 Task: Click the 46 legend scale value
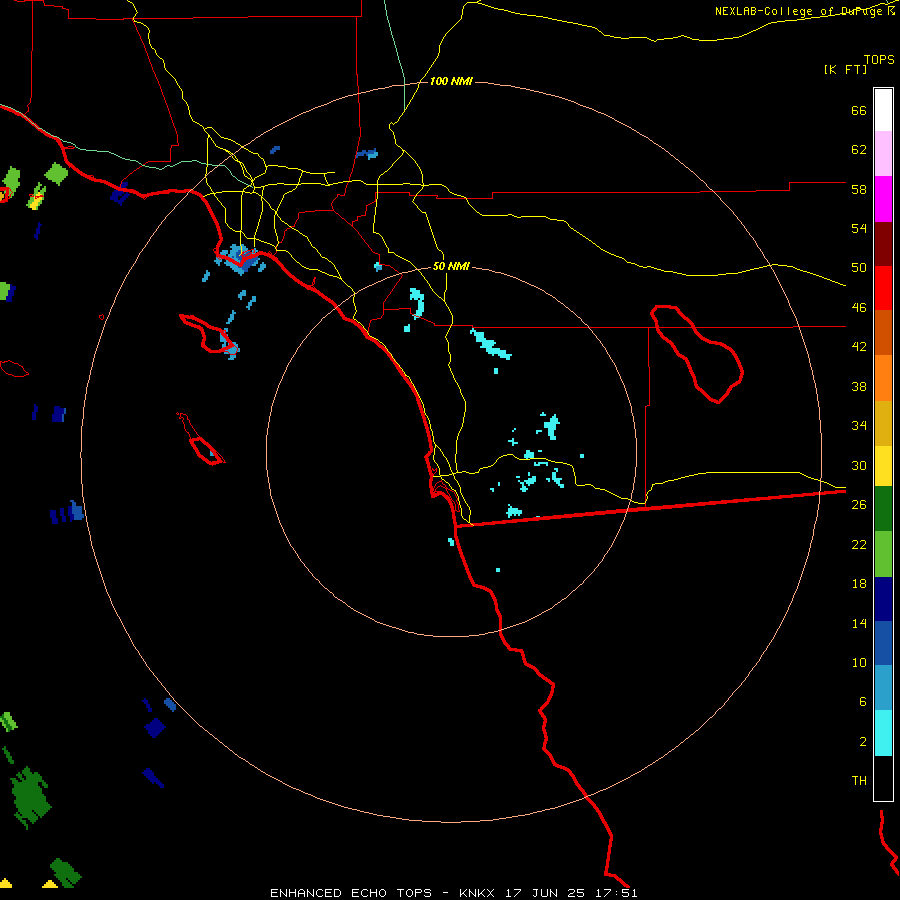[x=859, y=307]
